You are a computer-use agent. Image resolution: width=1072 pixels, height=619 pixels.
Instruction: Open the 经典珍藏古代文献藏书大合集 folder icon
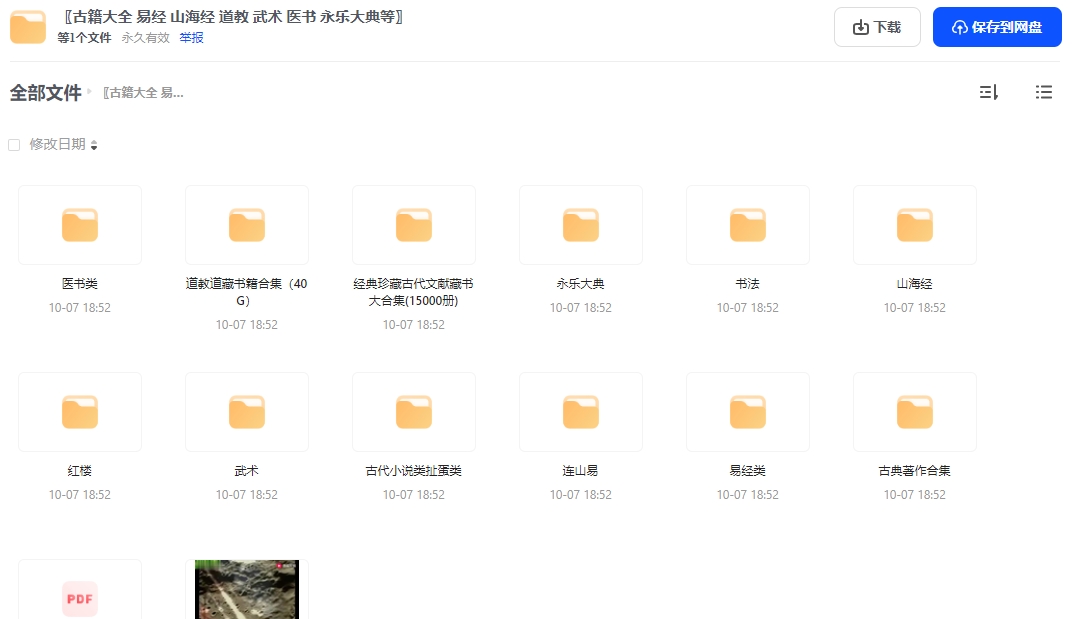coord(414,225)
